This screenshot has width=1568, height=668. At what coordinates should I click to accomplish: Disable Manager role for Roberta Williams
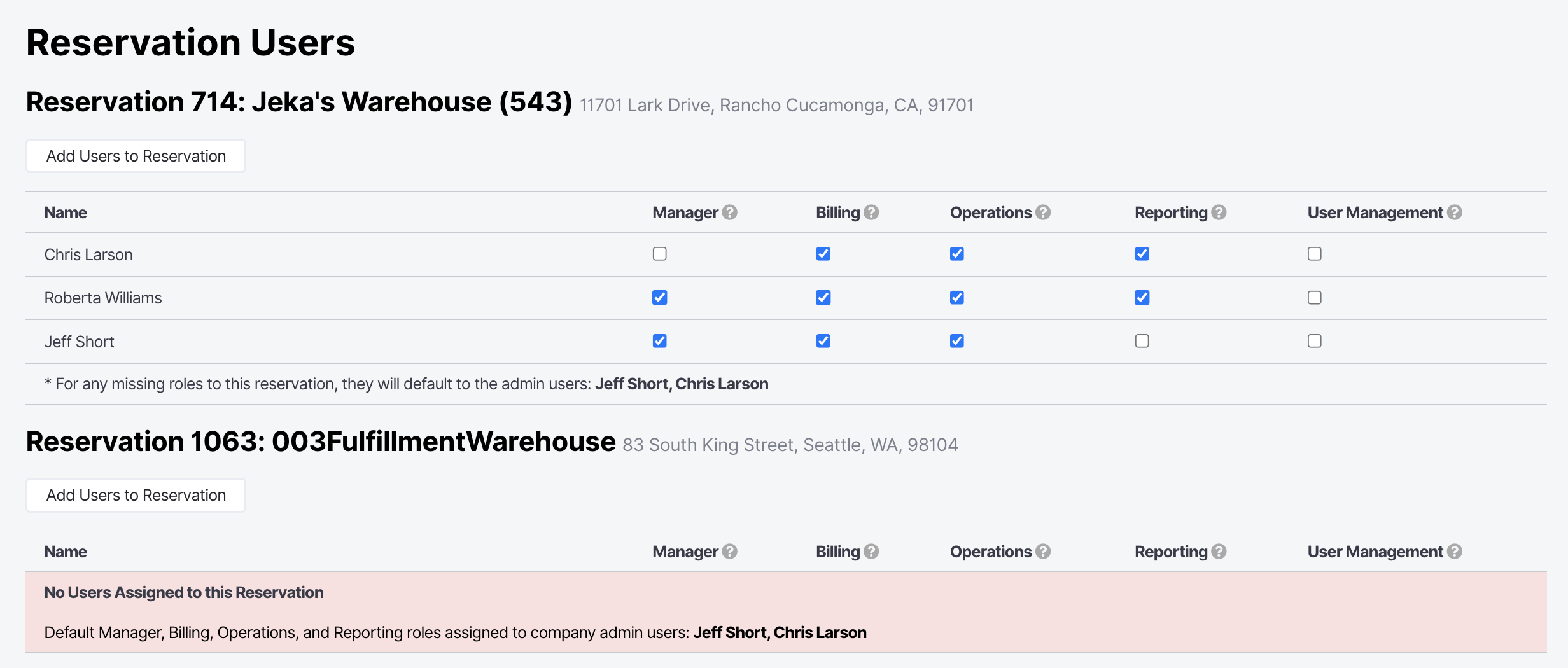[660, 298]
